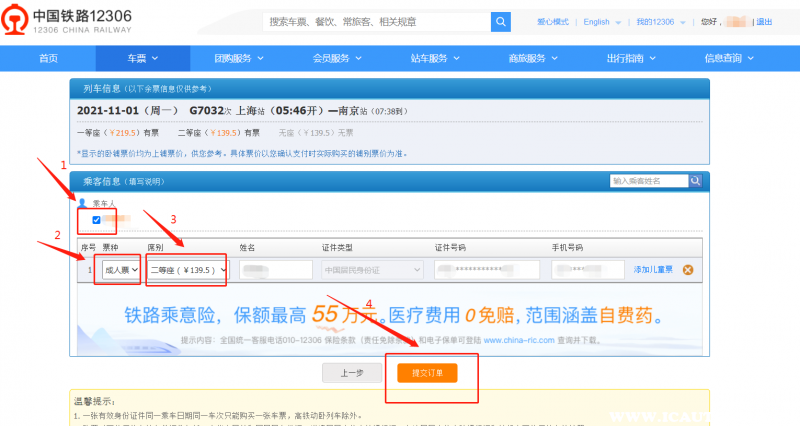Expand the English language dropdown
The width and height of the screenshot is (800, 426).
(x=600, y=22)
